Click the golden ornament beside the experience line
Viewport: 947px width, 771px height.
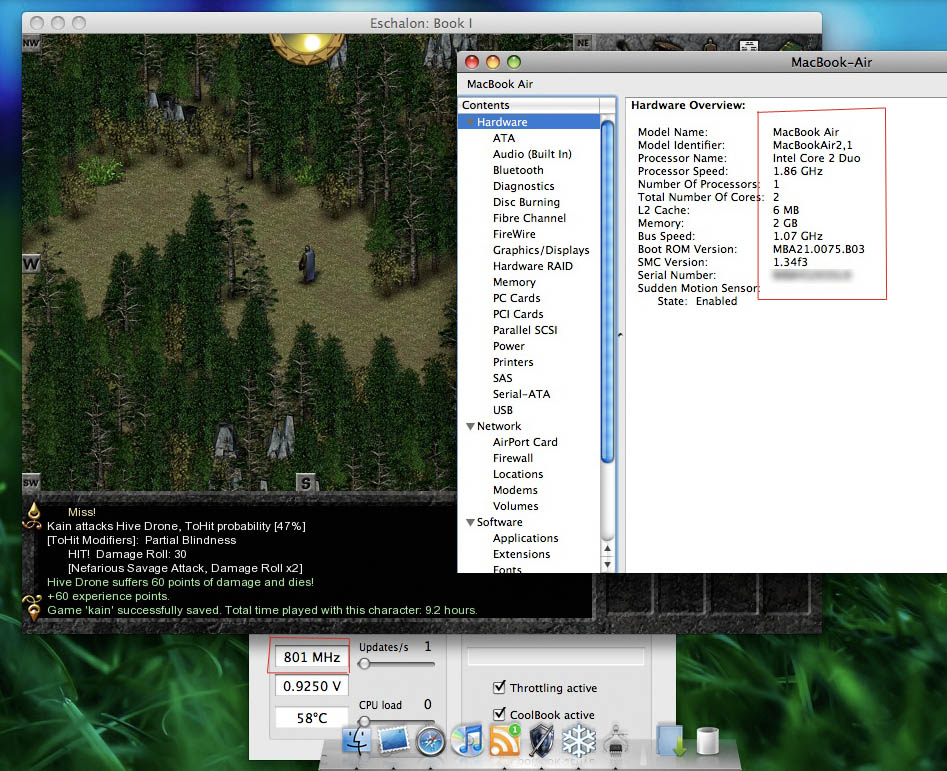tap(32, 606)
